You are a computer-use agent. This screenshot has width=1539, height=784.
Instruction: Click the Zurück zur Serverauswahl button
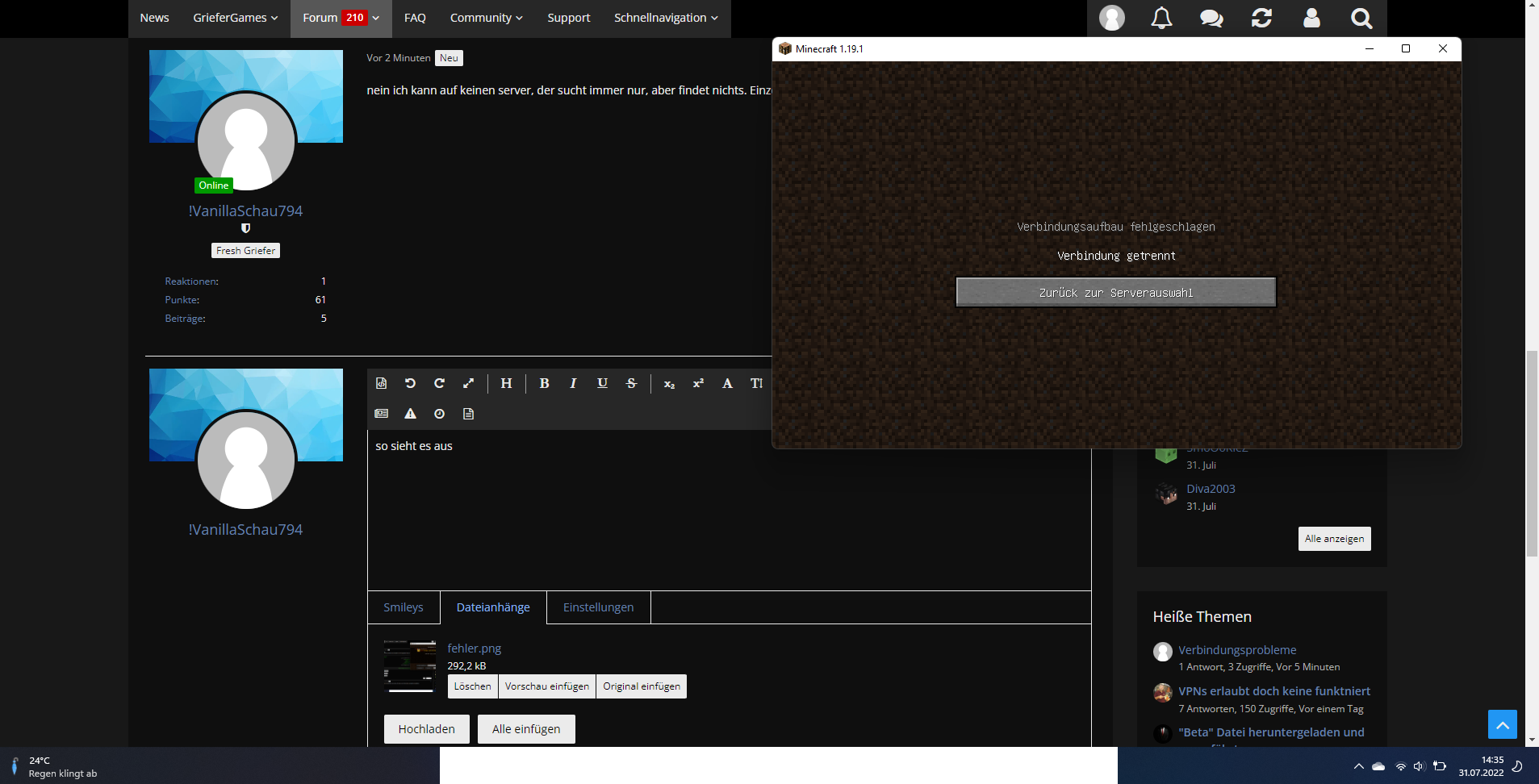[x=1116, y=292]
